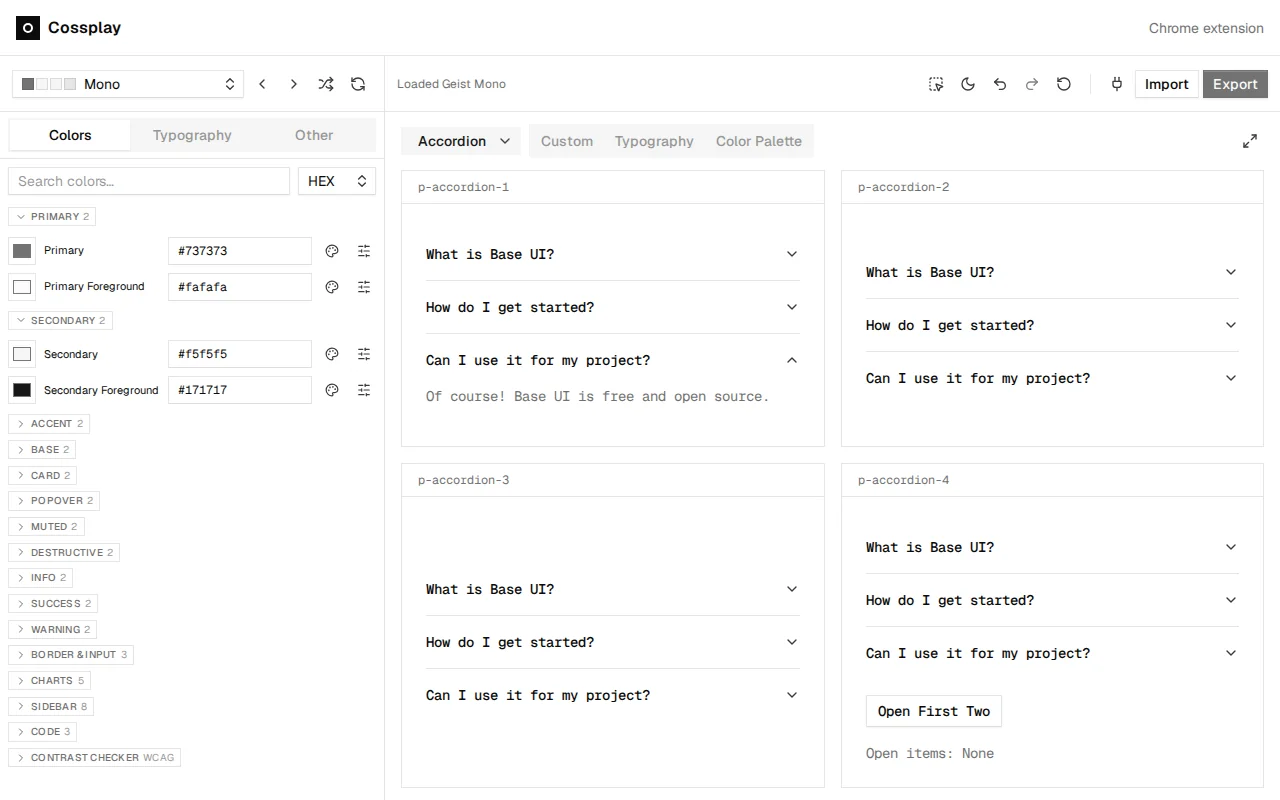Undo the last change

(x=1000, y=84)
